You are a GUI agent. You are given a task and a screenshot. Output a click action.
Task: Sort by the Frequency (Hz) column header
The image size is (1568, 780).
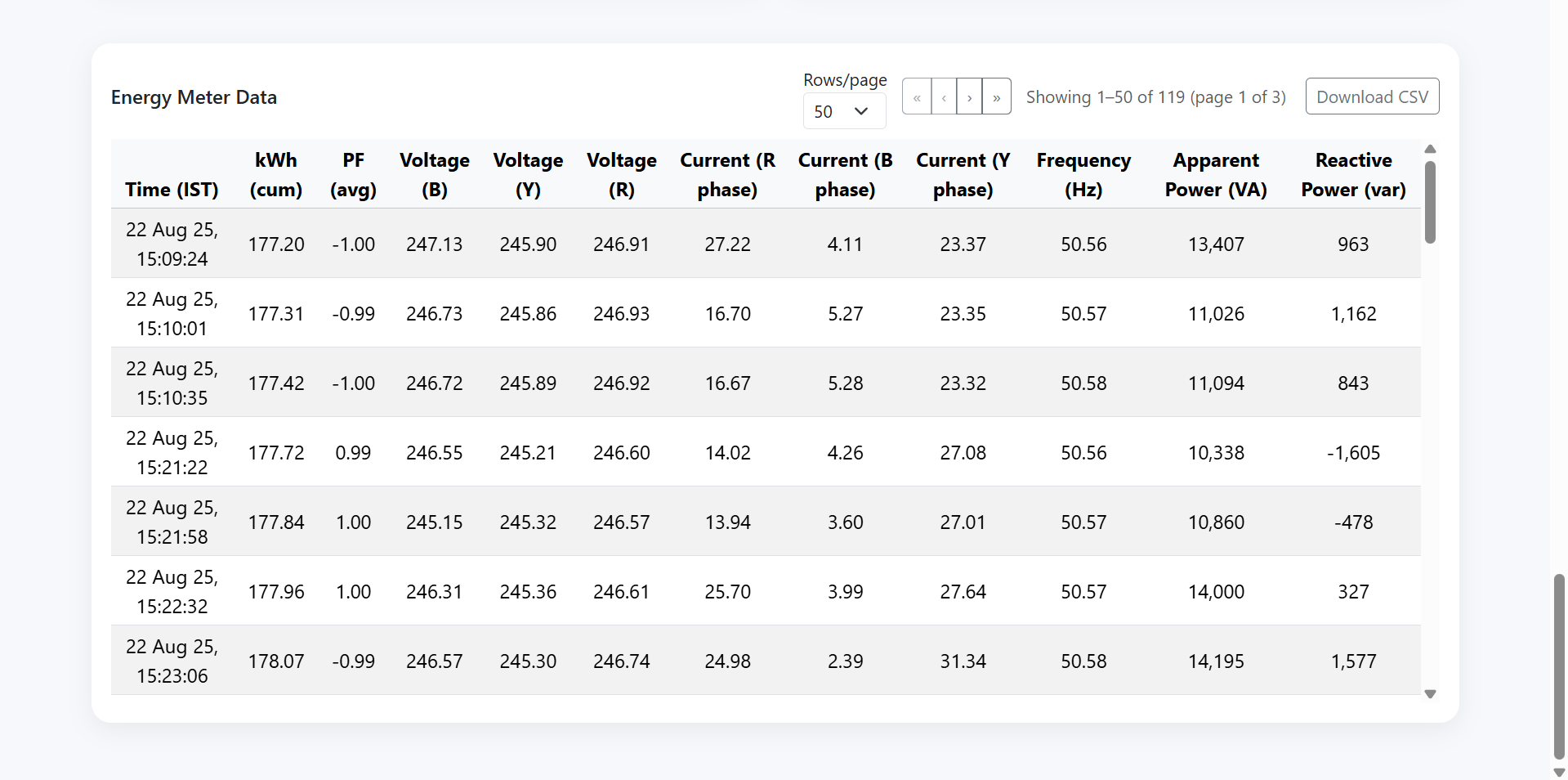1083,175
